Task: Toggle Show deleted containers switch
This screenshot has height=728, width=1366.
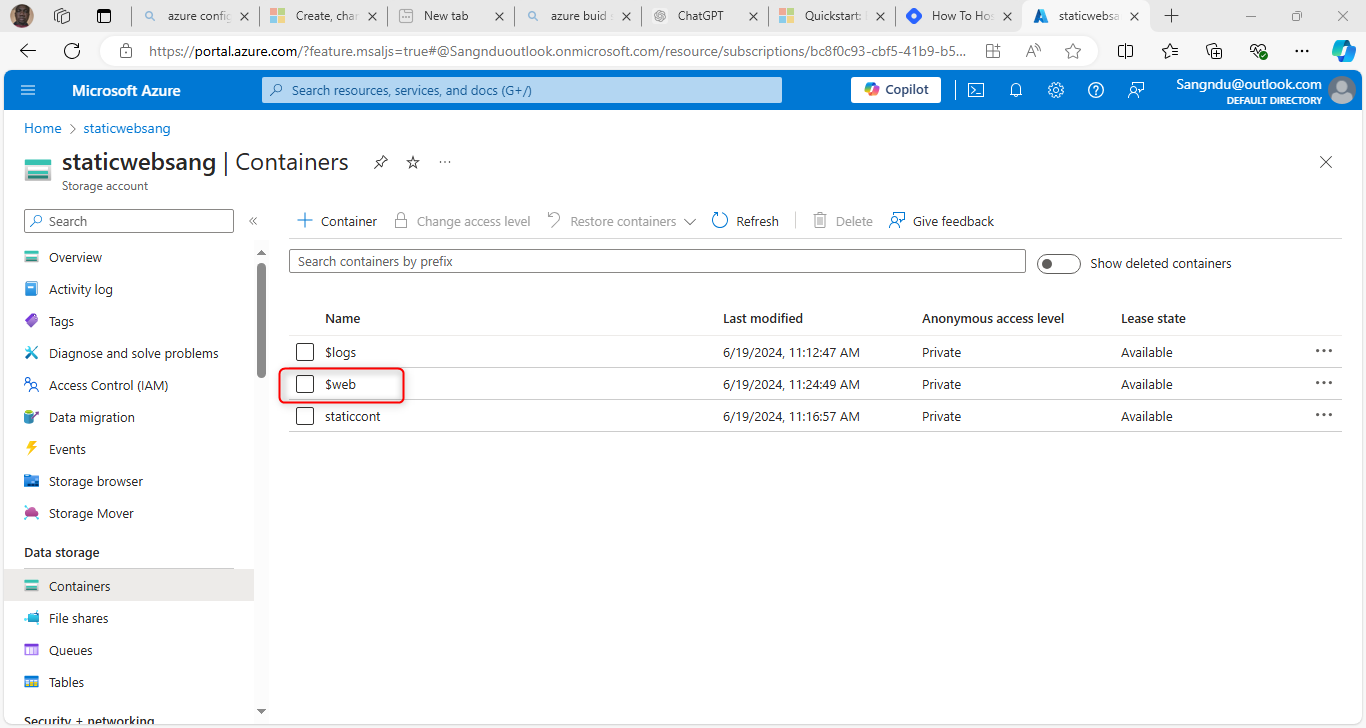Action: click(x=1058, y=264)
